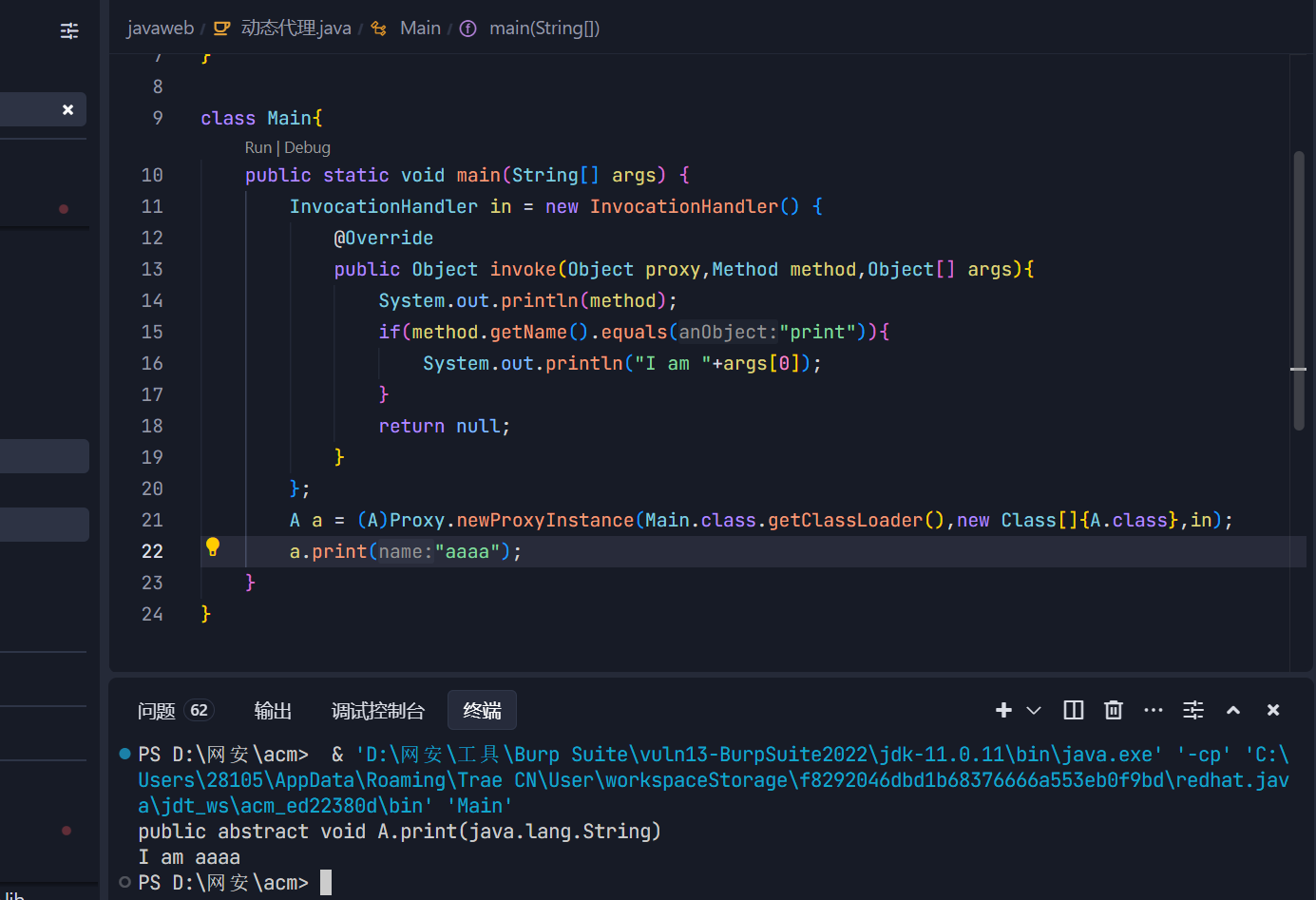Click the Run code lens above main
1316x900 pixels.
258,147
